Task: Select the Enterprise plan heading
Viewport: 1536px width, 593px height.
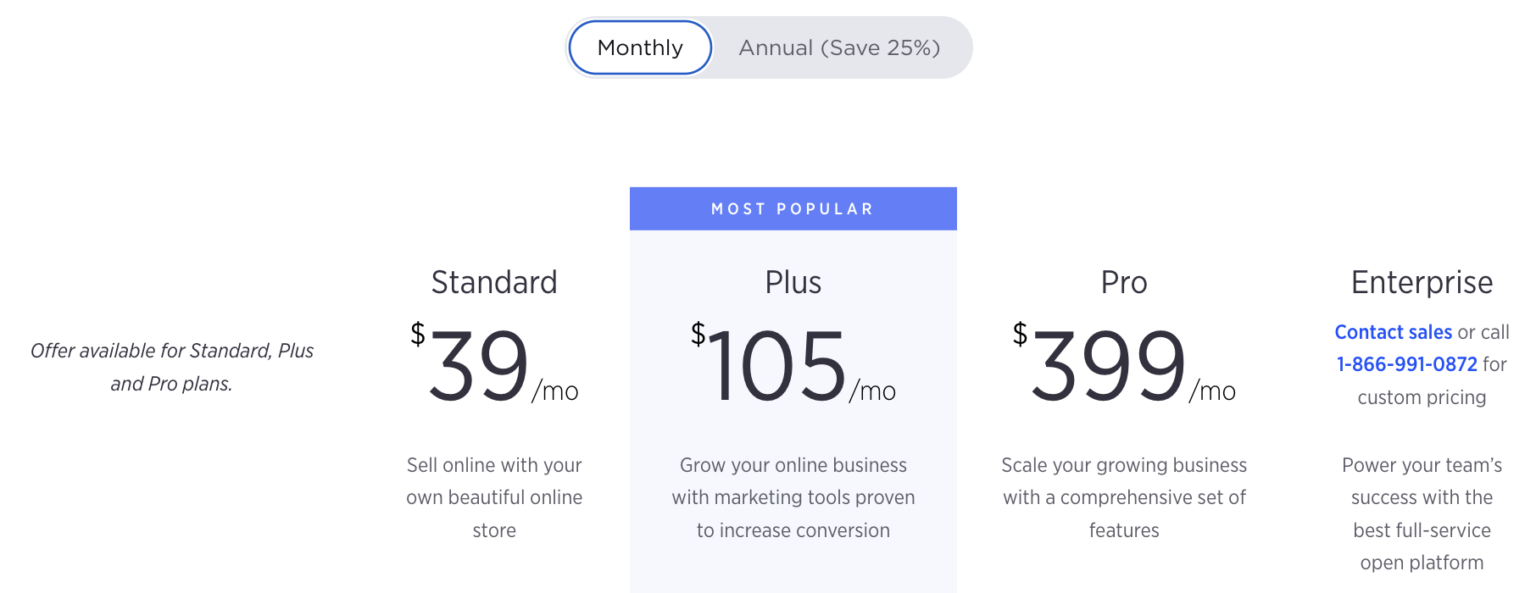Action: click(1422, 282)
